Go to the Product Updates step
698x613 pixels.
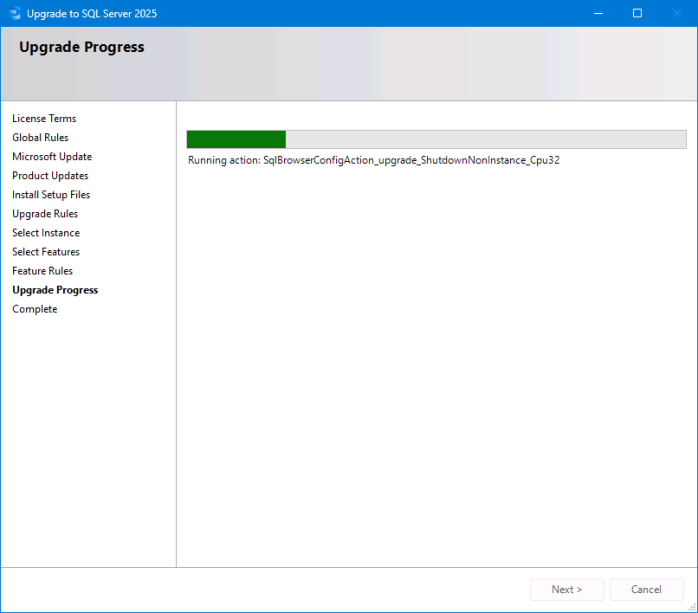click(x=50, y=176)
